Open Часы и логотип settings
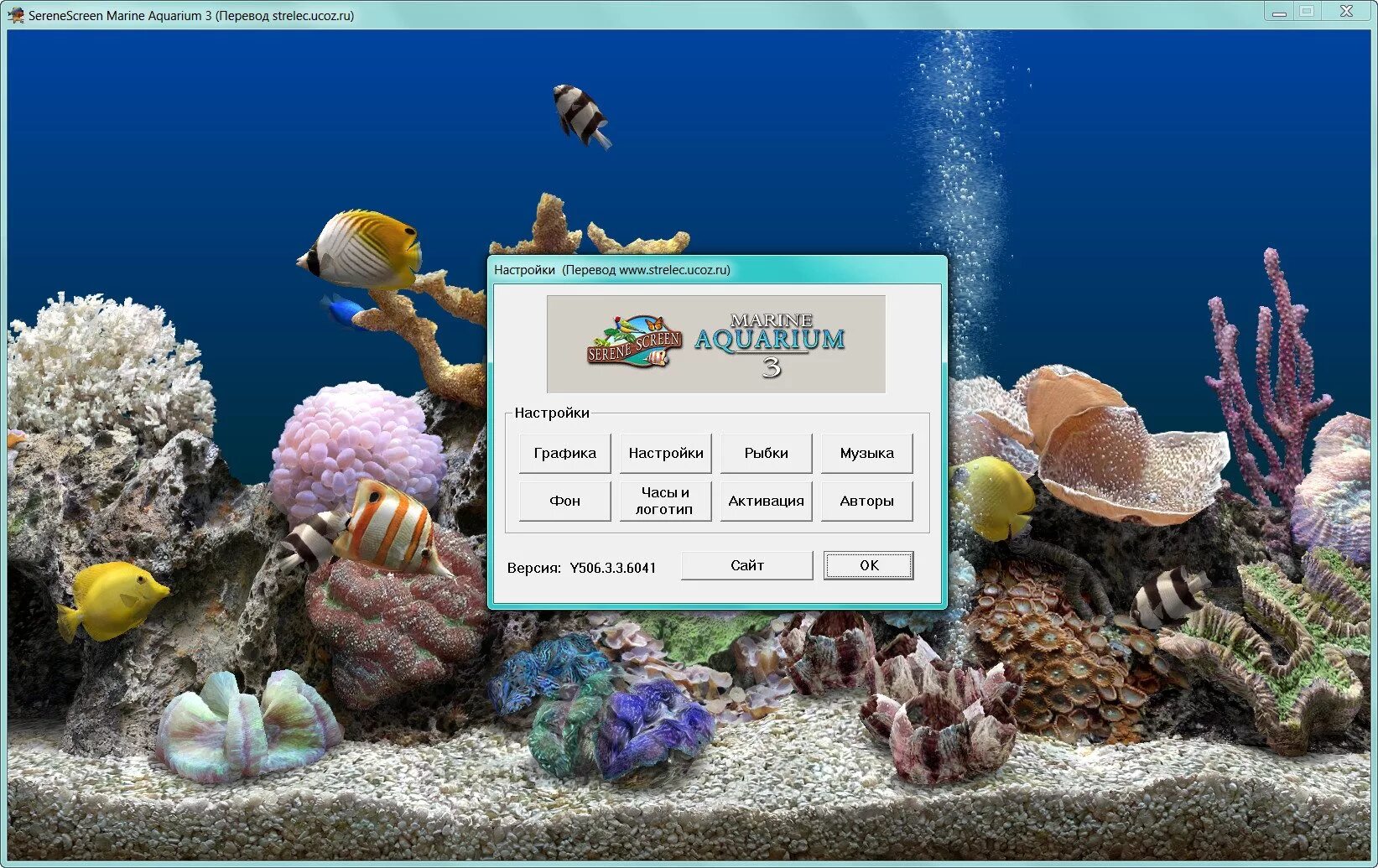Viewport: 1378px width, 868px height. coord(666,501)
